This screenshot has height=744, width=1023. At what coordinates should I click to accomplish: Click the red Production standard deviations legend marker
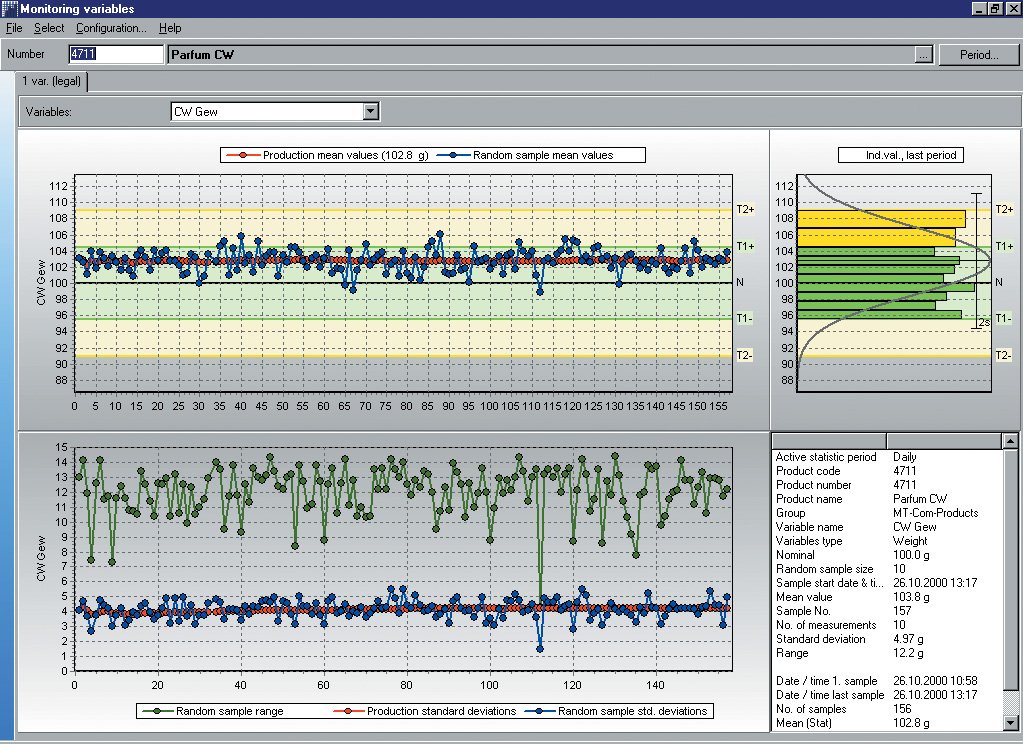(346, 712)
